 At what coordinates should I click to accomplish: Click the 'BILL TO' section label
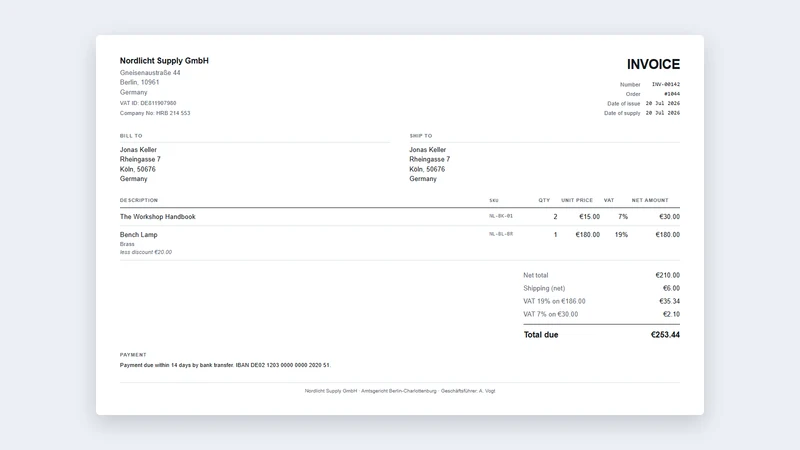click(x=131, y=136)
